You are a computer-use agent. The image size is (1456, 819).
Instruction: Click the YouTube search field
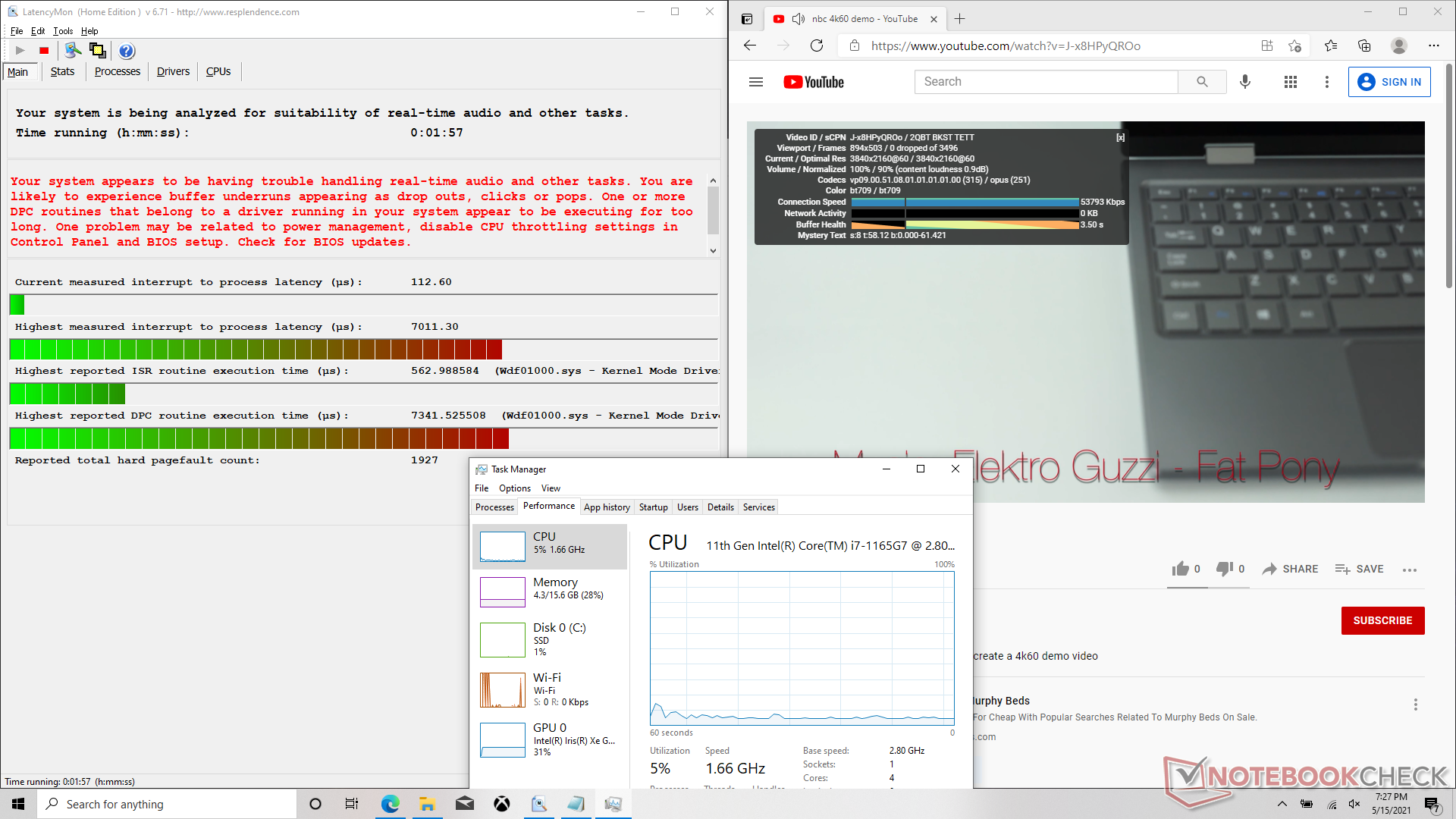click(x=1045, y=82)
